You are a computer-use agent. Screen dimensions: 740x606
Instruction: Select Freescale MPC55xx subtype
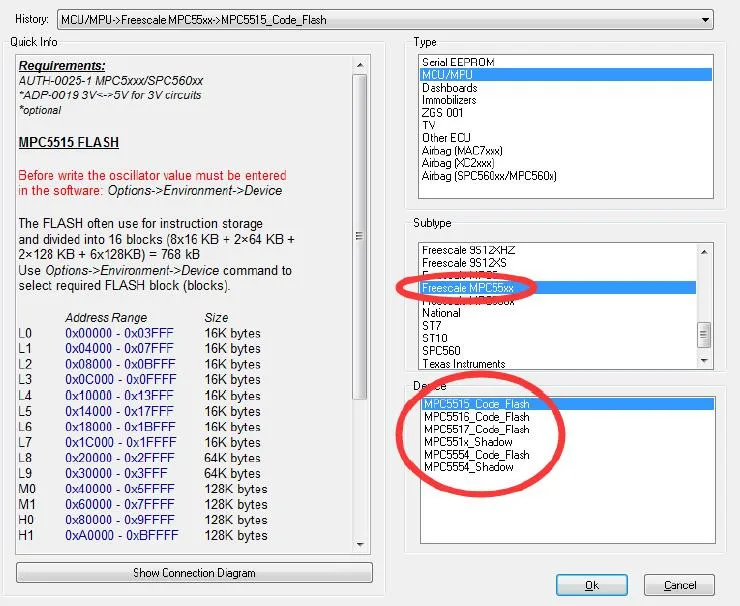click(x=558, y=287)
